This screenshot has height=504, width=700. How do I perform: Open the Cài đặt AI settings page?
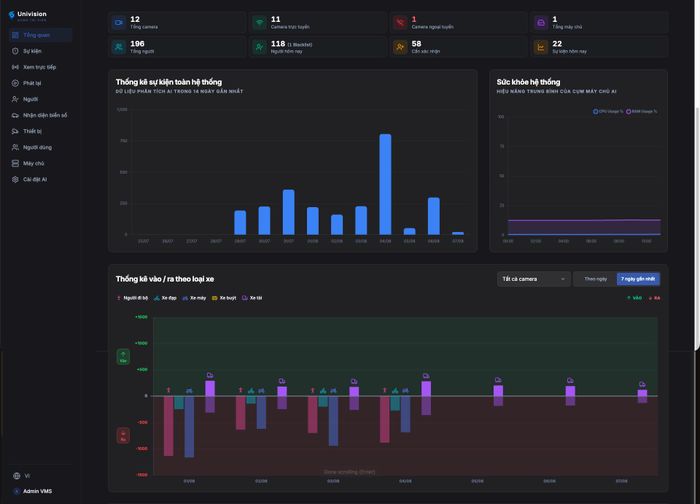[40, 179]
